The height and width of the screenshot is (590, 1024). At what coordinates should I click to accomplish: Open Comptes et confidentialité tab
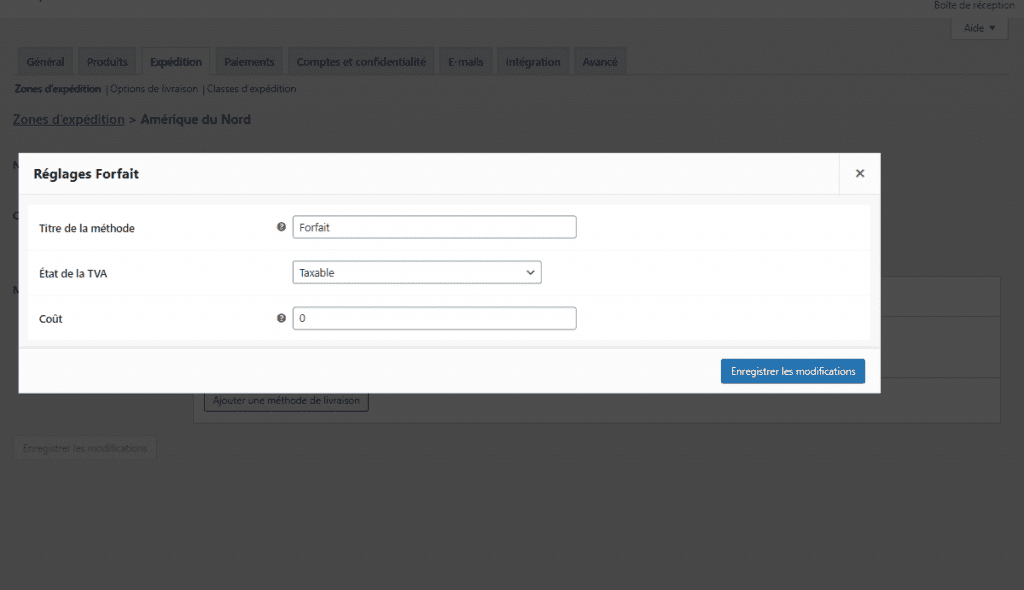click(361, 61)
